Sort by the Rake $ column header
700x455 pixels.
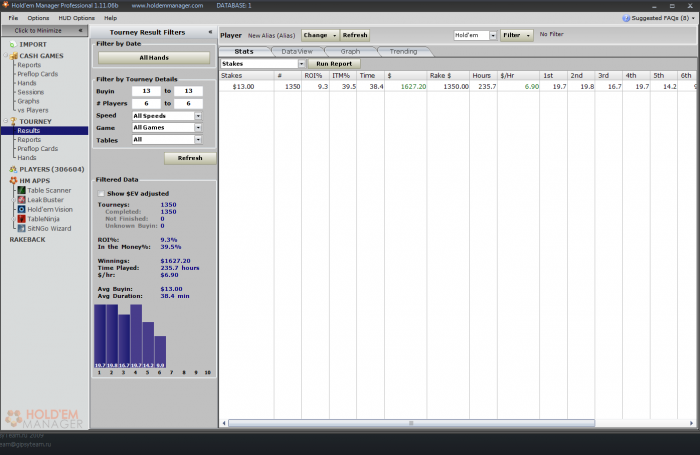[x=448, y=75]
